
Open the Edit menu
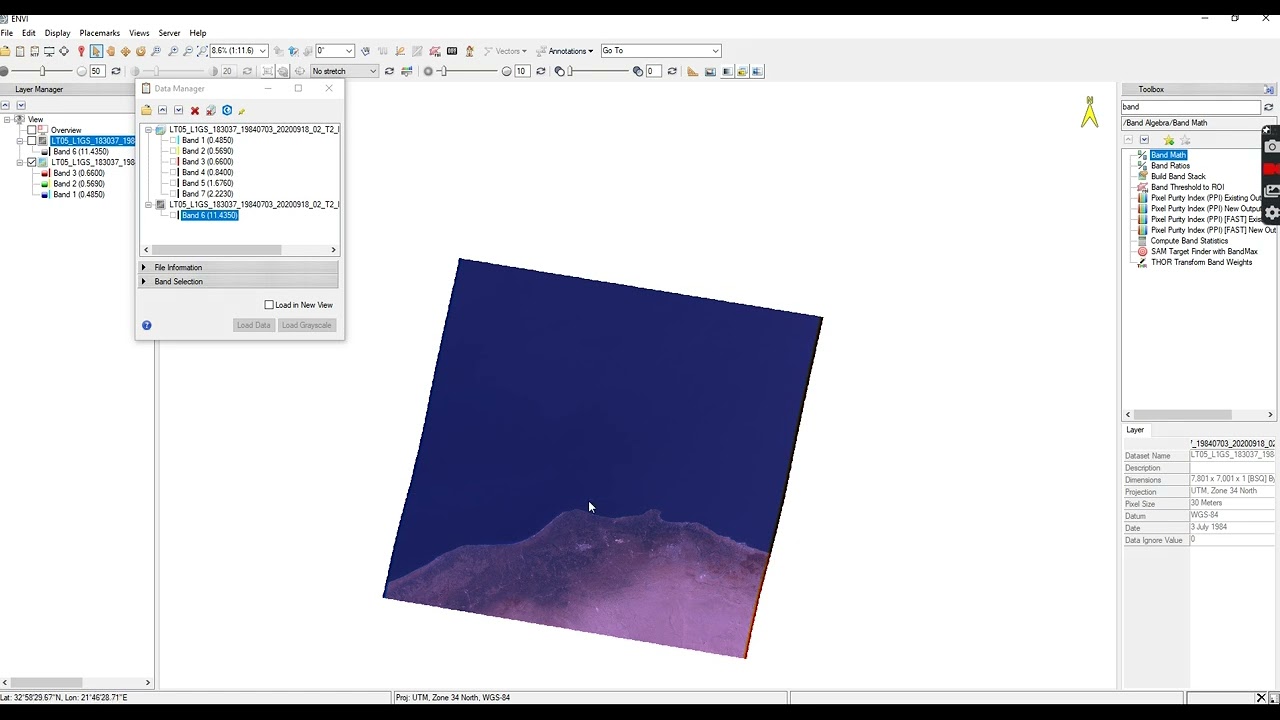click(x=29, y=33)
